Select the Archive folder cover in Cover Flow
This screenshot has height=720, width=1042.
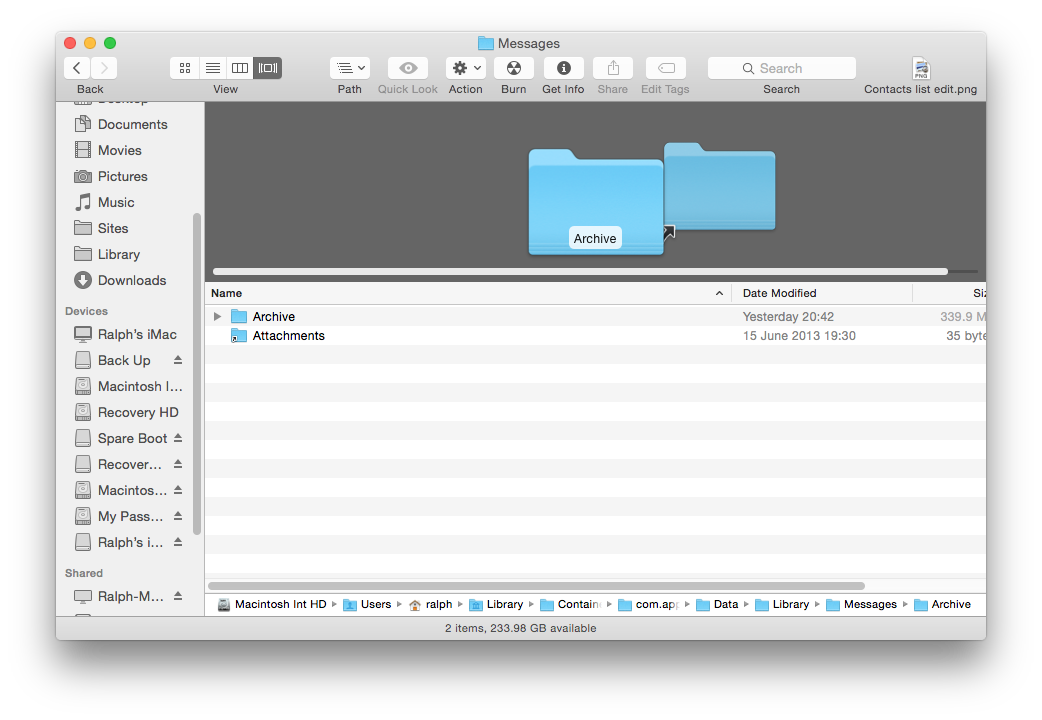click(595, 202)
